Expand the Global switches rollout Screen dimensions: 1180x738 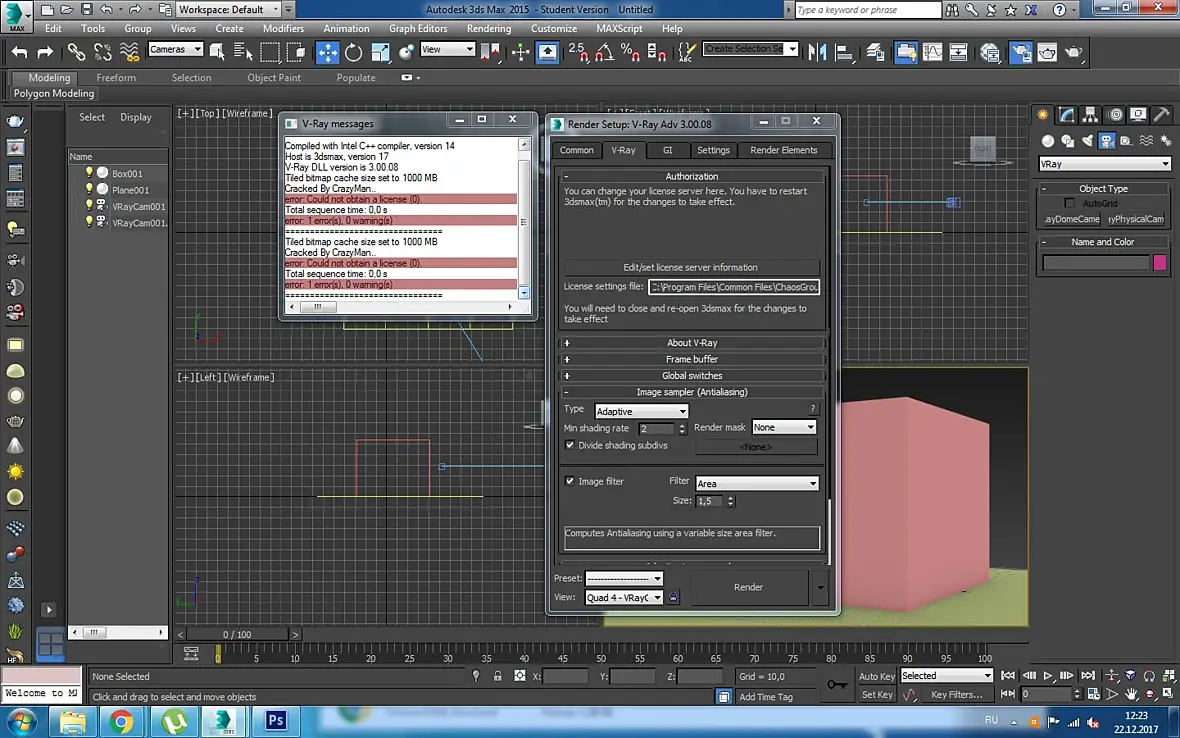click(x=691, y=375)
